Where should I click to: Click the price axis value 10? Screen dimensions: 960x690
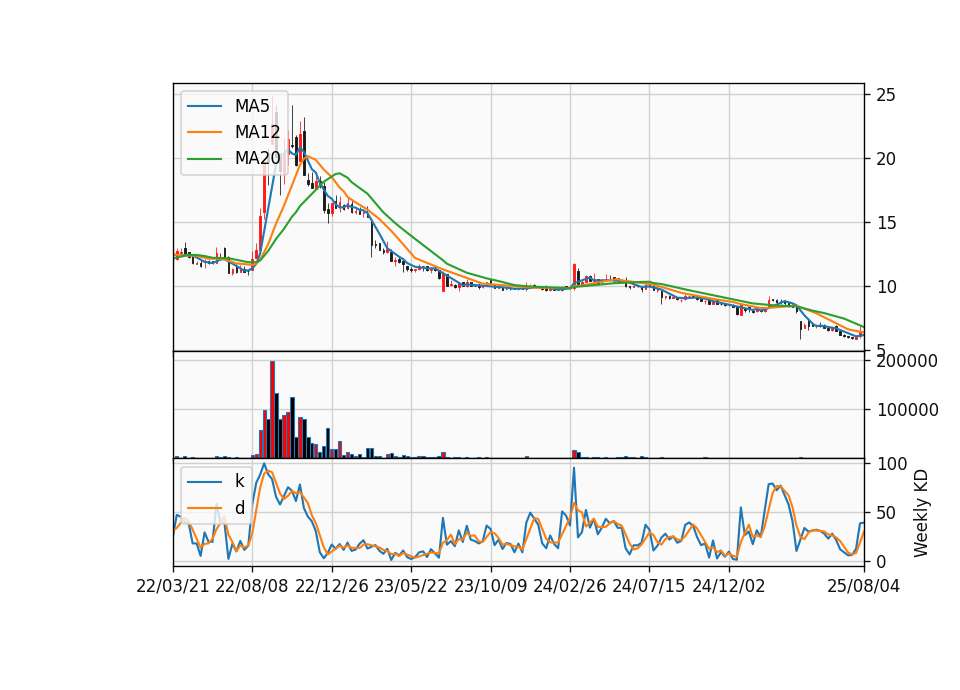pos(886,287)
